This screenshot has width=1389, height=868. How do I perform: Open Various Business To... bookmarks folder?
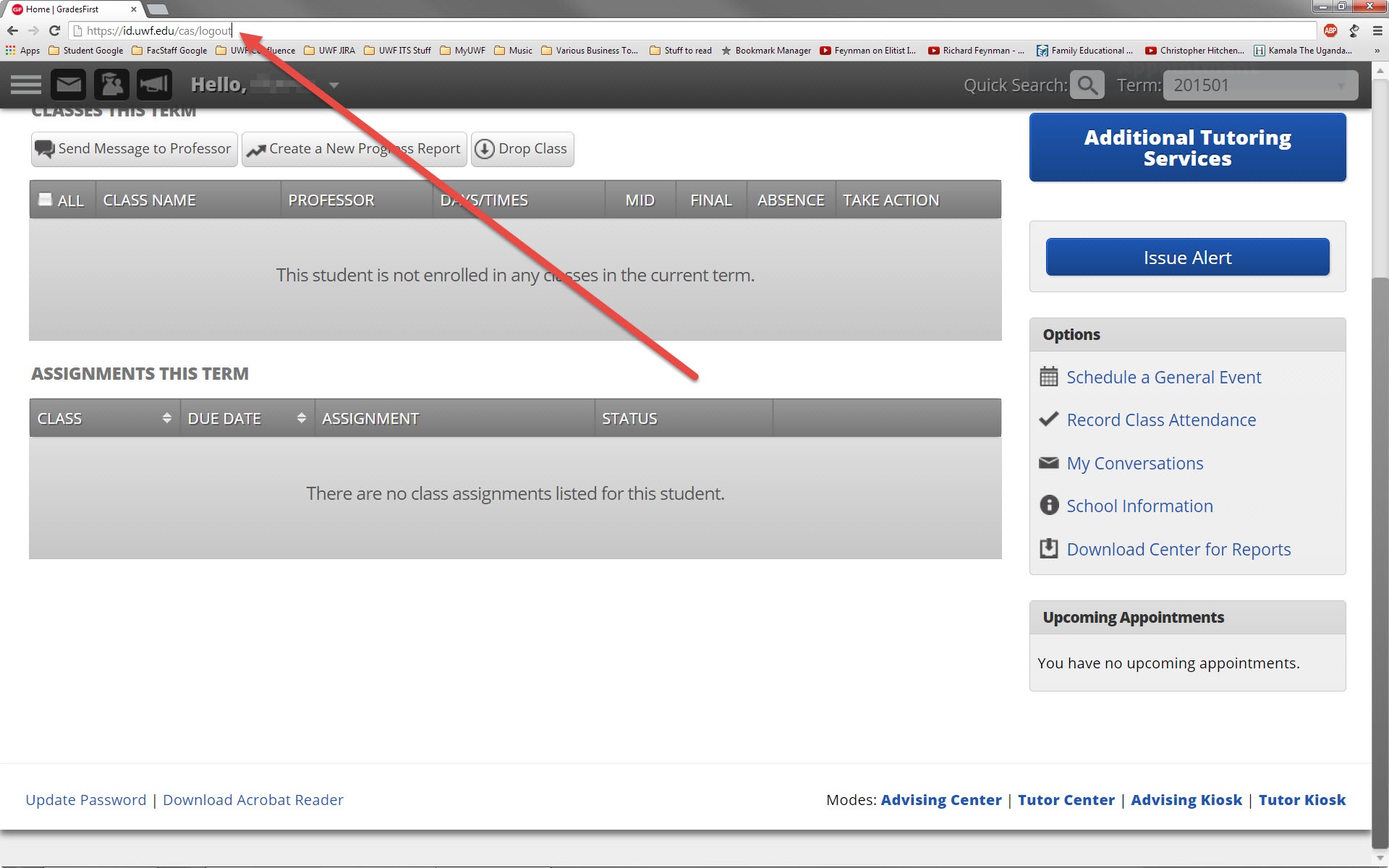(x=590, y=51)
